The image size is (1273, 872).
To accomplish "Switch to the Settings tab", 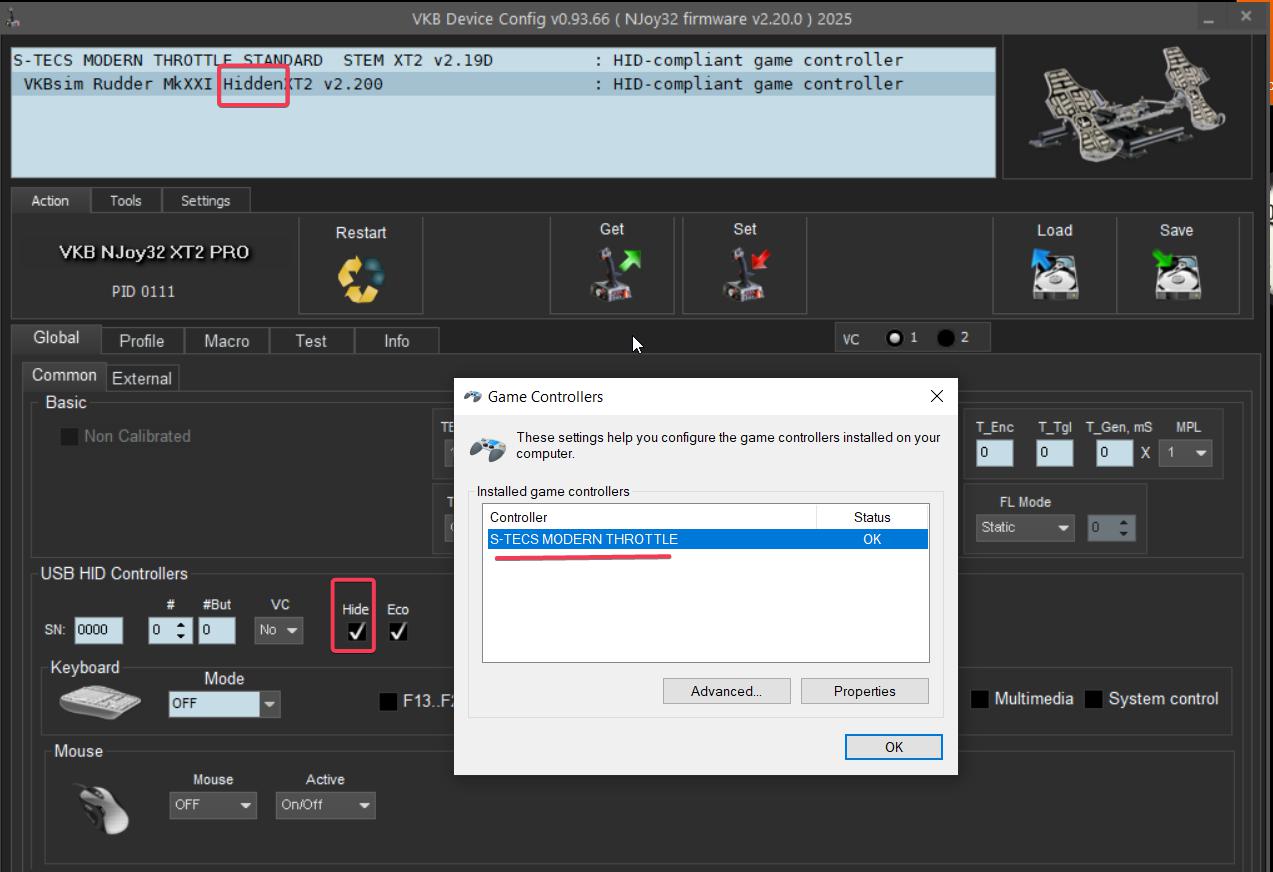I will point(205,200).
